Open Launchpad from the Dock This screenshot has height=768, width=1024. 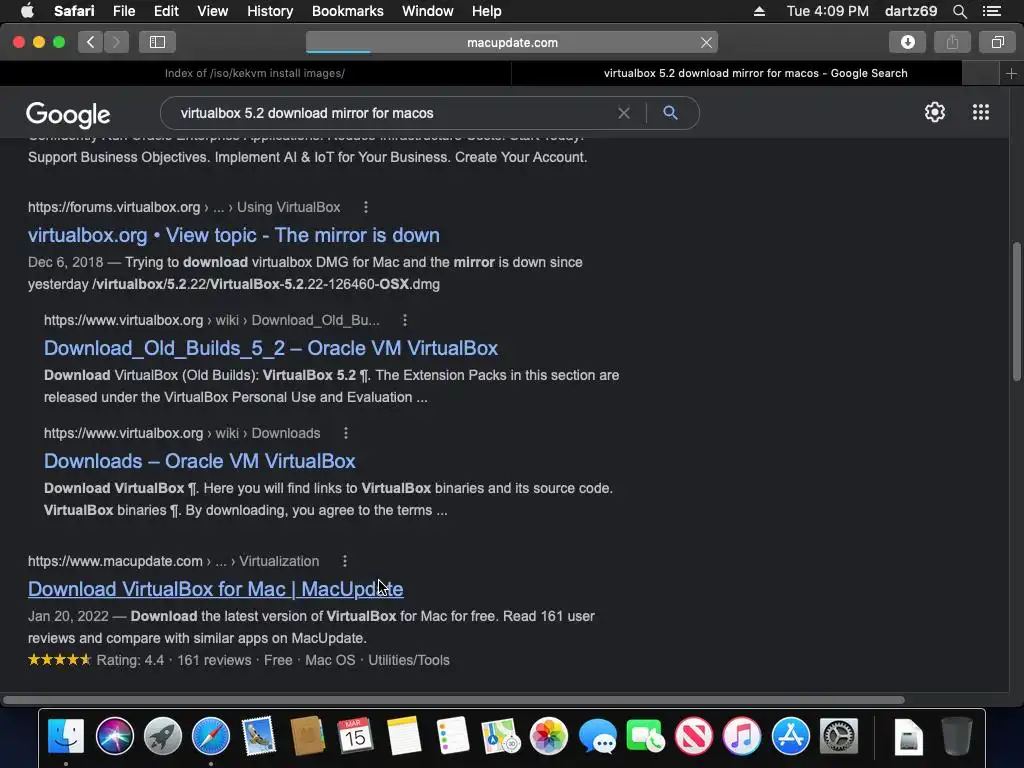[x=163, y=736]
